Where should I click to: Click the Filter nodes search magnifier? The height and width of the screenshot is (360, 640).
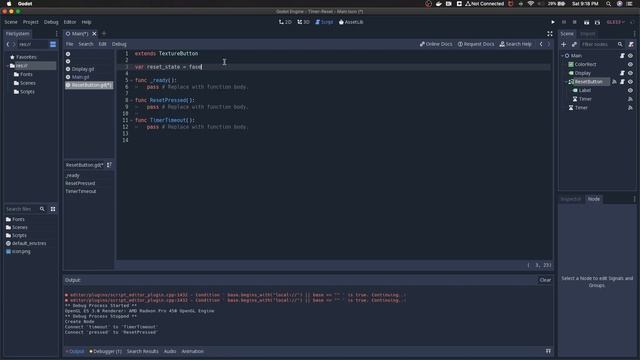620,44
